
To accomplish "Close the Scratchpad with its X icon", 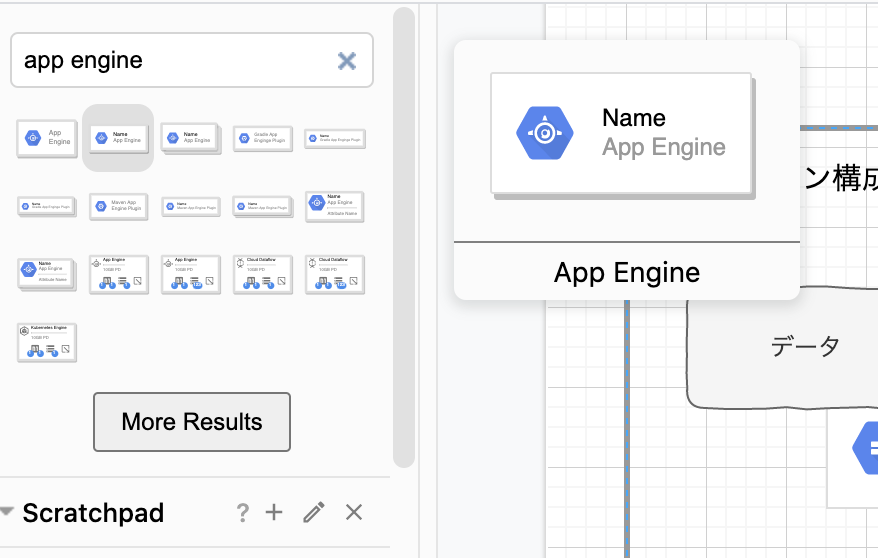I will (354, 512).
